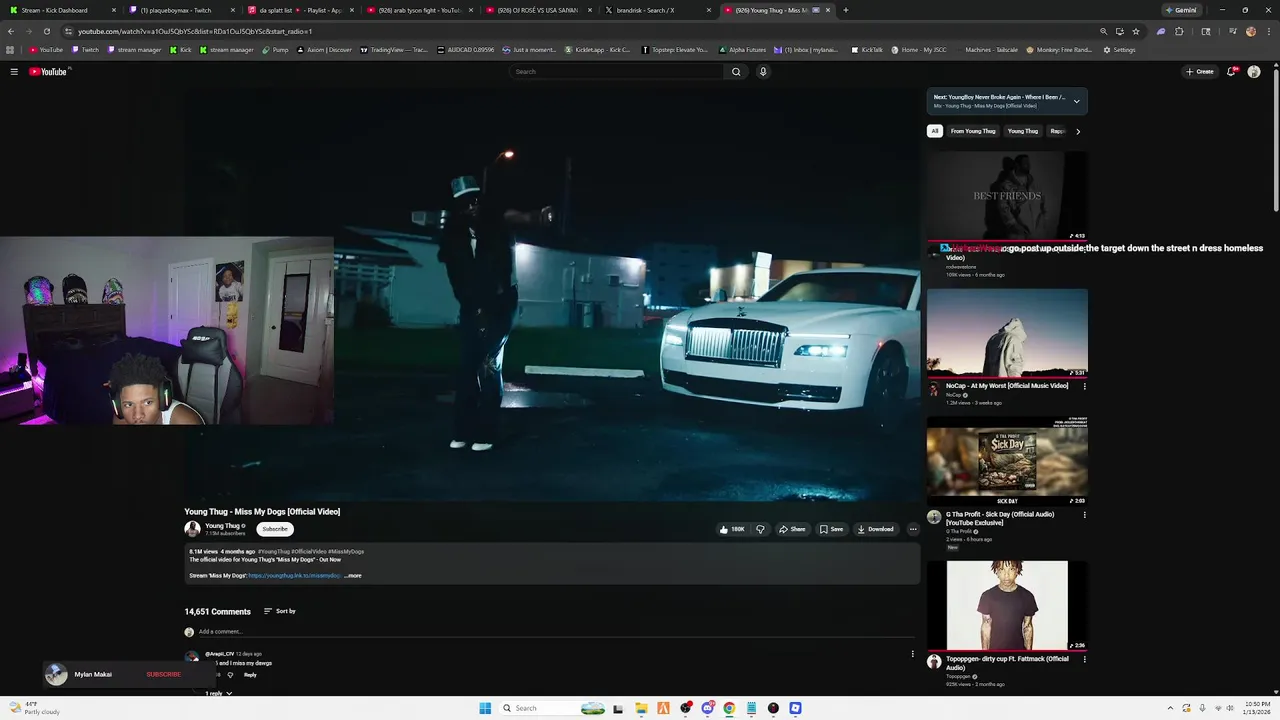
Task: Open Chrome from the Windows taskbar
Action: click(729, 708)
